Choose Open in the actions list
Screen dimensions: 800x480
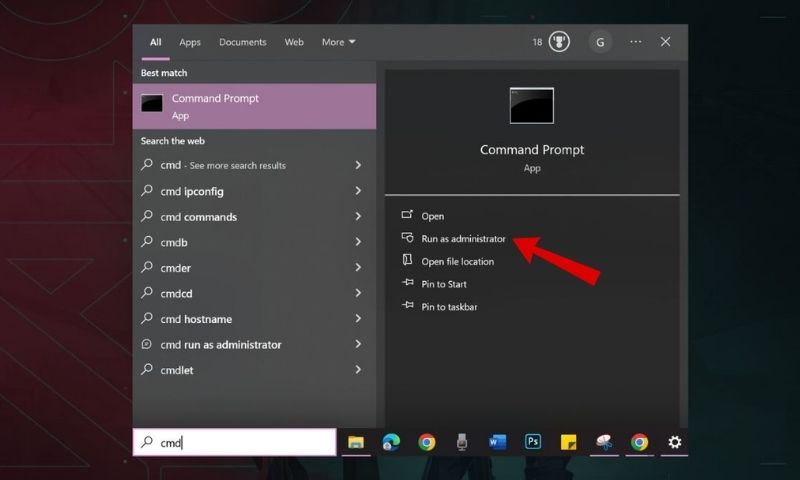(433, 216)
